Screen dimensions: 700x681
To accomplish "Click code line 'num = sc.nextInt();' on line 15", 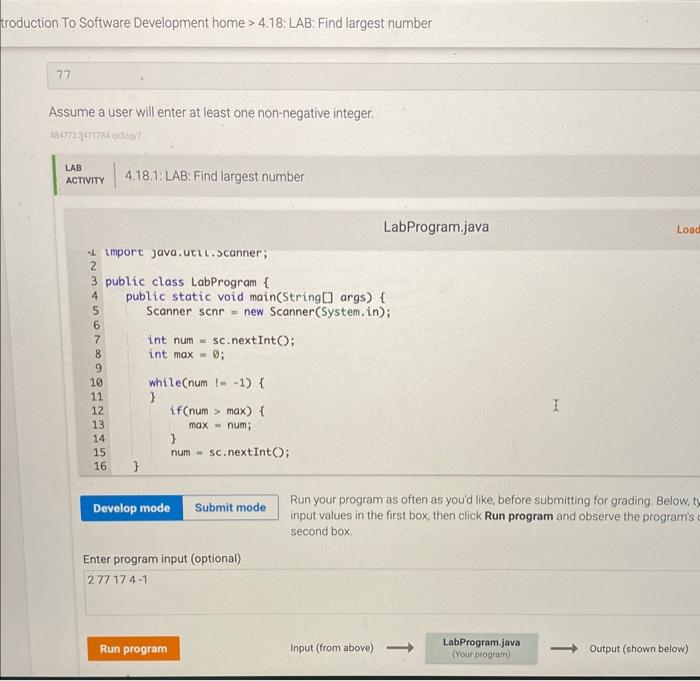I will tap(230, 452).
